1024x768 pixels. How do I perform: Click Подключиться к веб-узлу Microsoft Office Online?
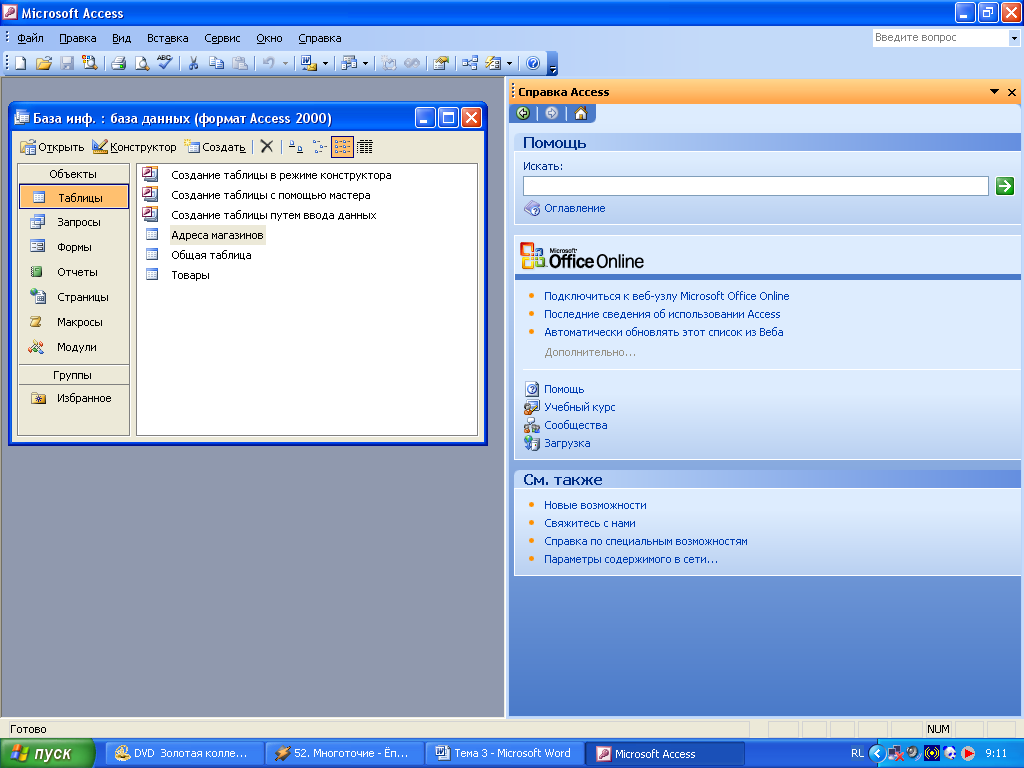[x=667, y=296]
